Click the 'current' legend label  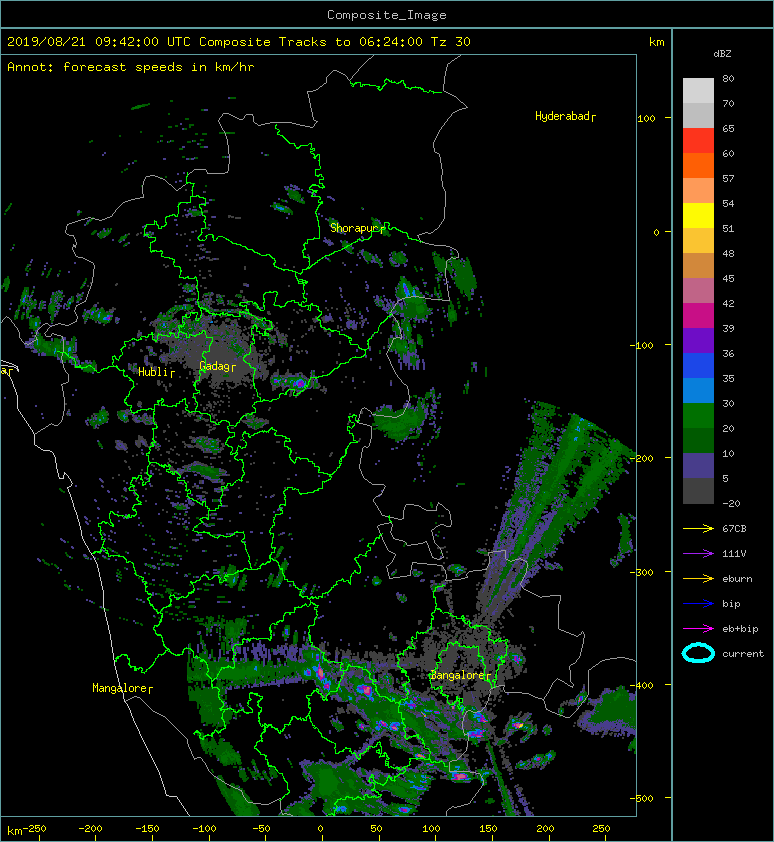pos(743,654)
